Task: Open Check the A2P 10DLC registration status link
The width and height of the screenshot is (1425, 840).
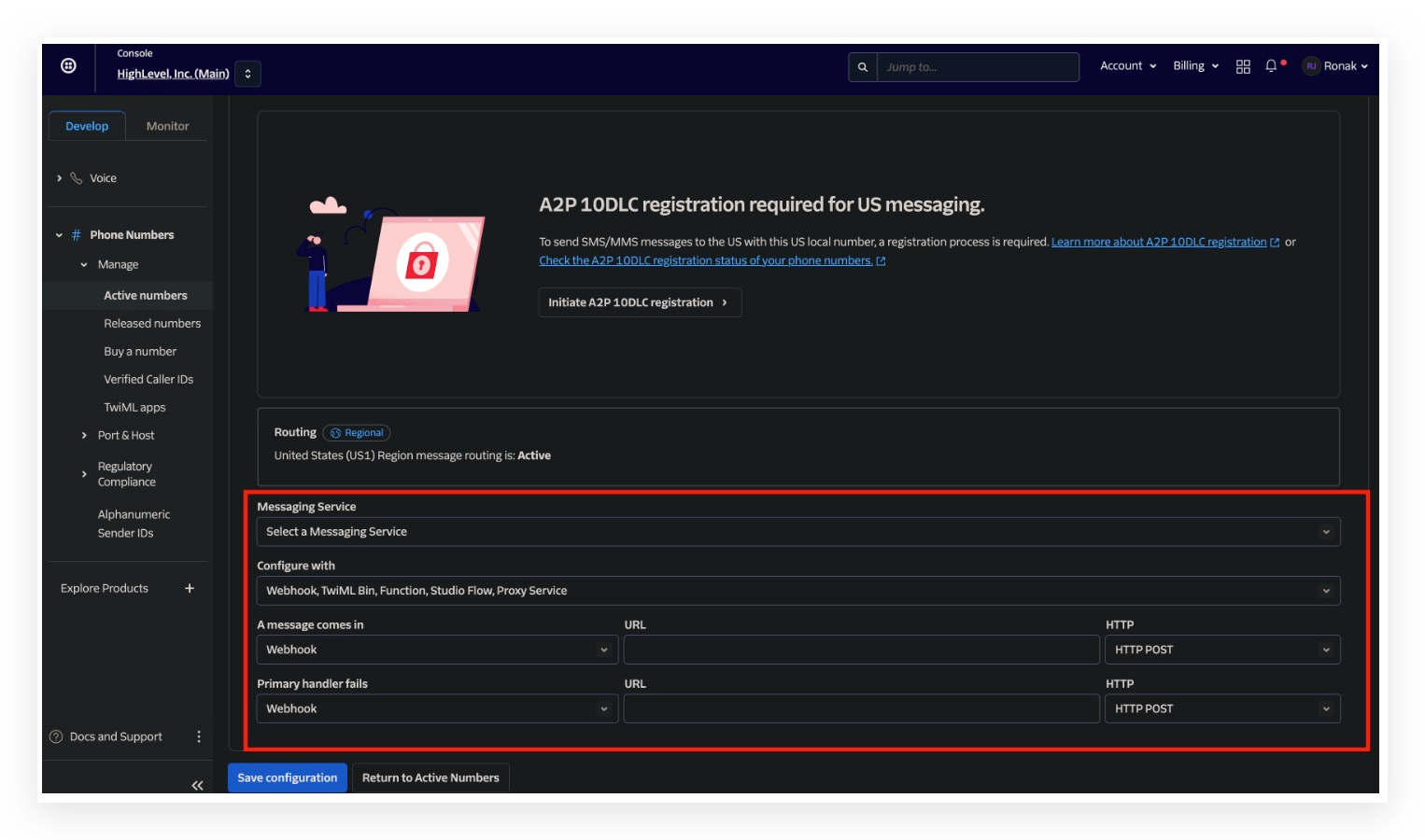Action: 705,260
